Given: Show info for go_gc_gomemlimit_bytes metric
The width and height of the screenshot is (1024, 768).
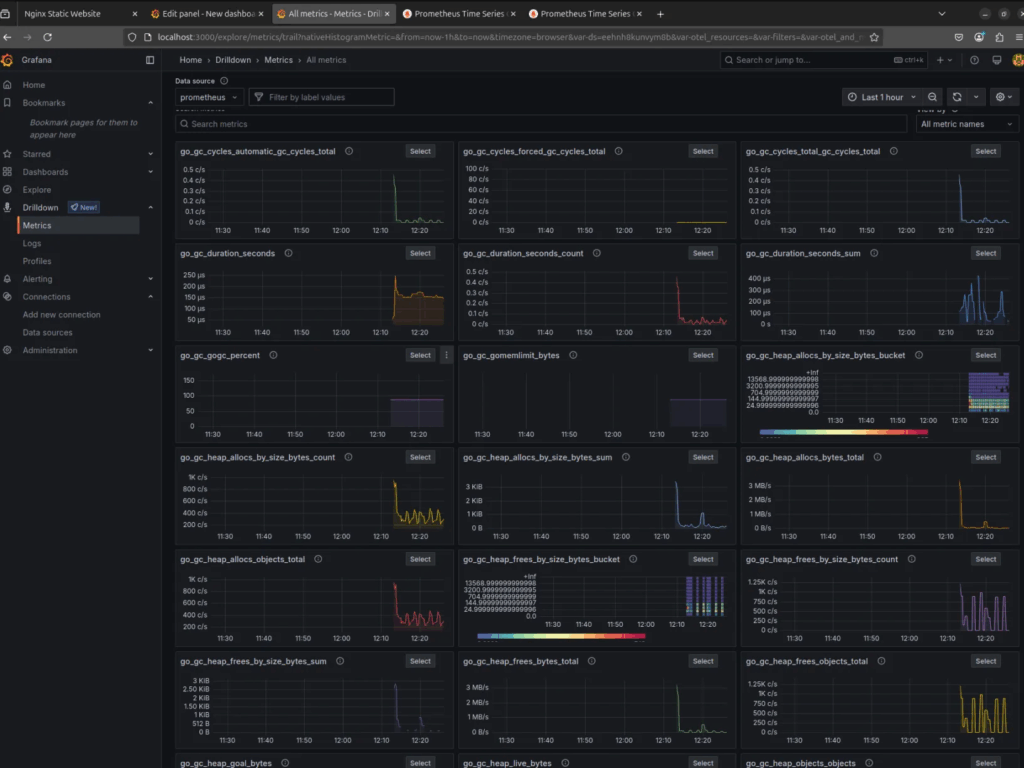Looking at the screenshot, I should 573,355.
